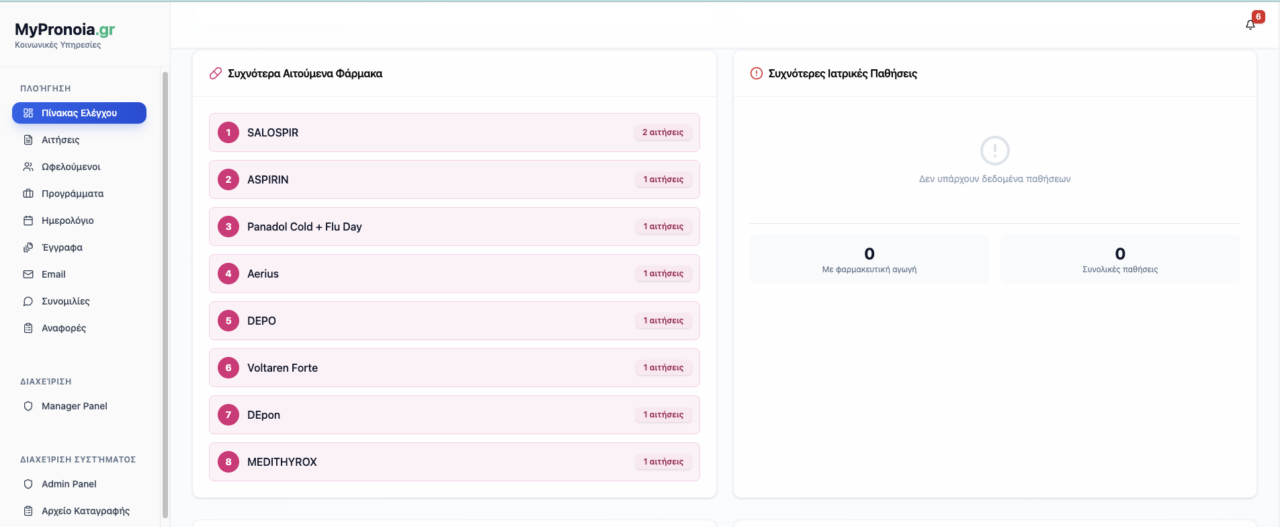Click the Manager Panel shield icon
Screen dimensions: 1280x527
tap(28, 406)
